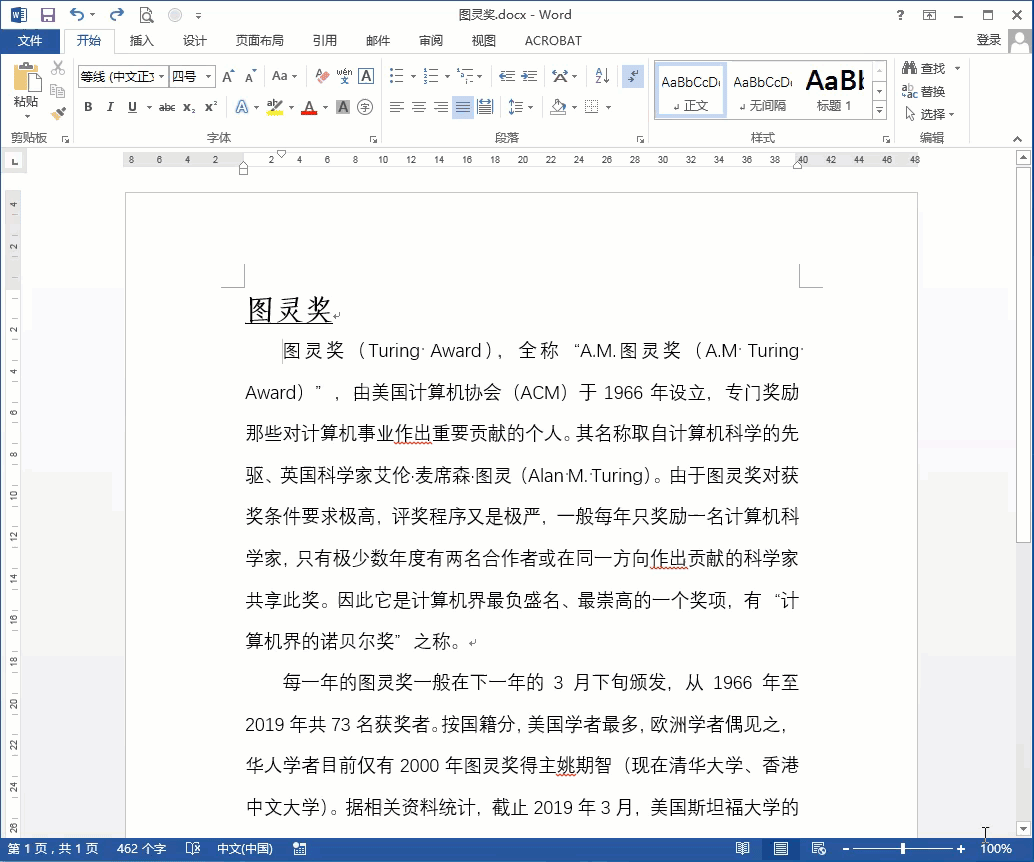
Task: Select center alignment
Action: pos(418,107)
